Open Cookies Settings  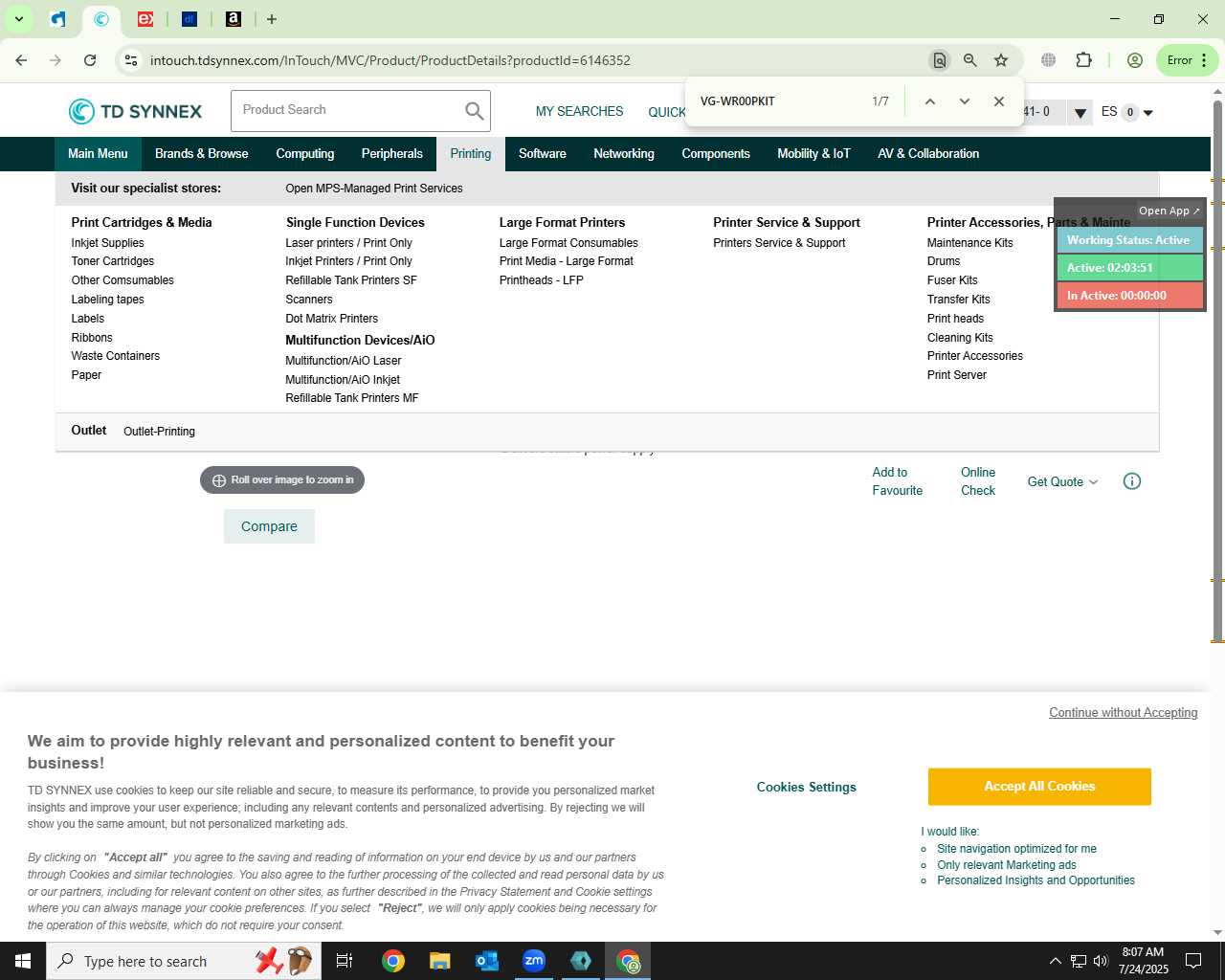coord(807,787)
